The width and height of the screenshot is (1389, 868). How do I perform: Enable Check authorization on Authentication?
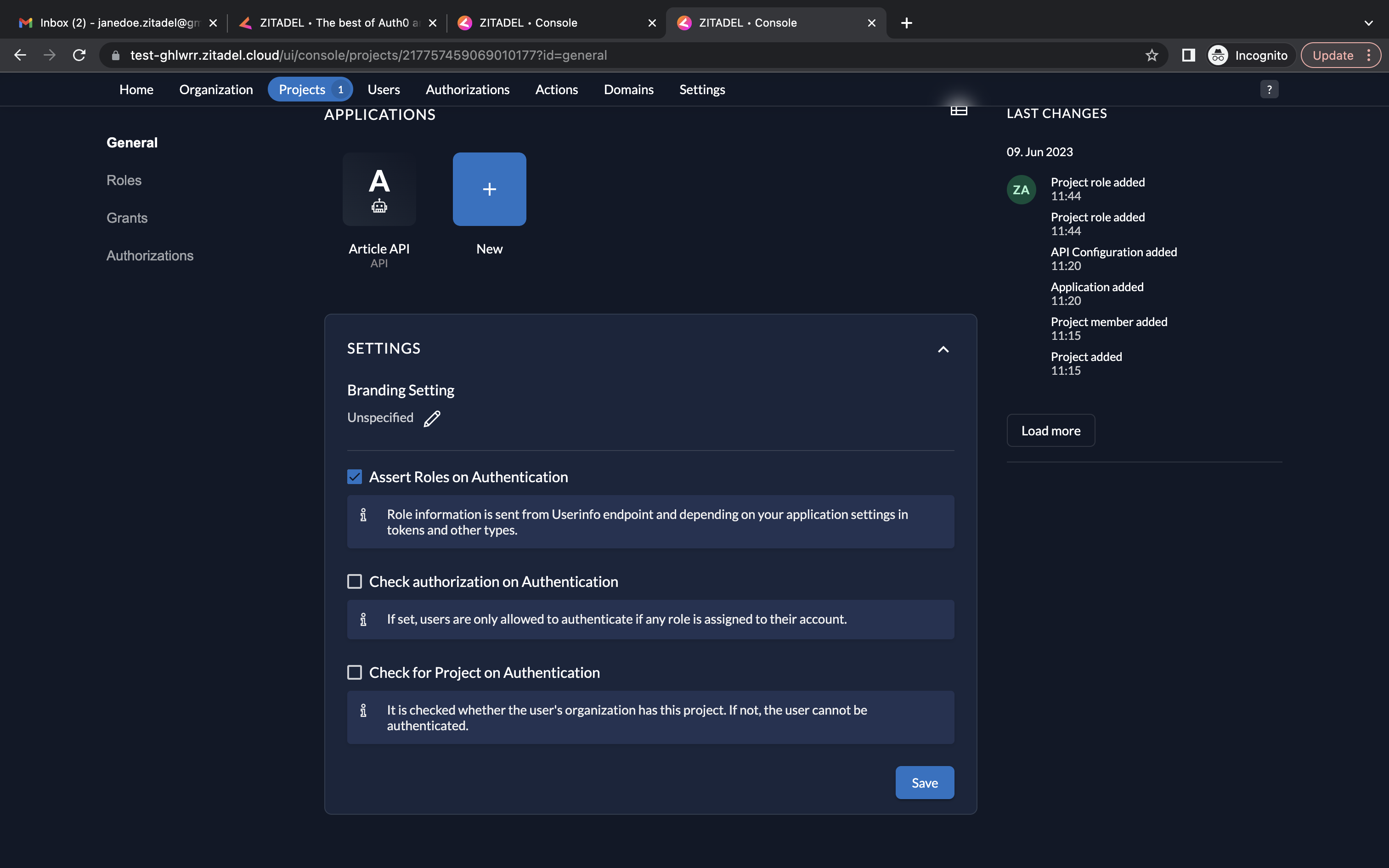355,581
